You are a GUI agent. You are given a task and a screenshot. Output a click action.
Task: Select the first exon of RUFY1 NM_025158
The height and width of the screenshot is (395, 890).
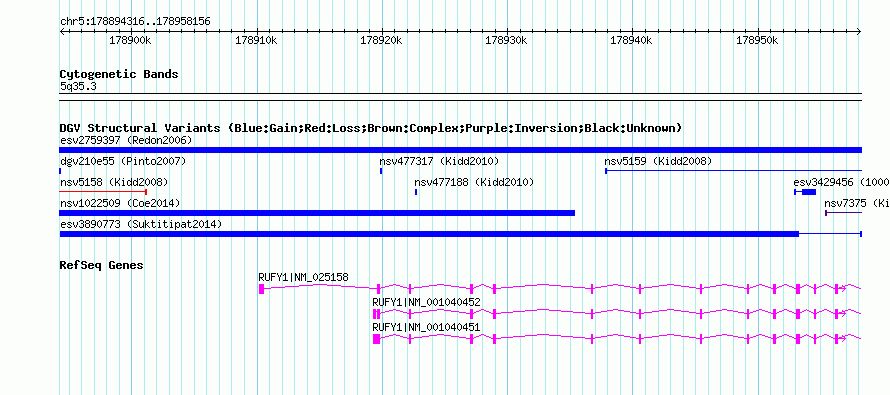coord(262,289)
